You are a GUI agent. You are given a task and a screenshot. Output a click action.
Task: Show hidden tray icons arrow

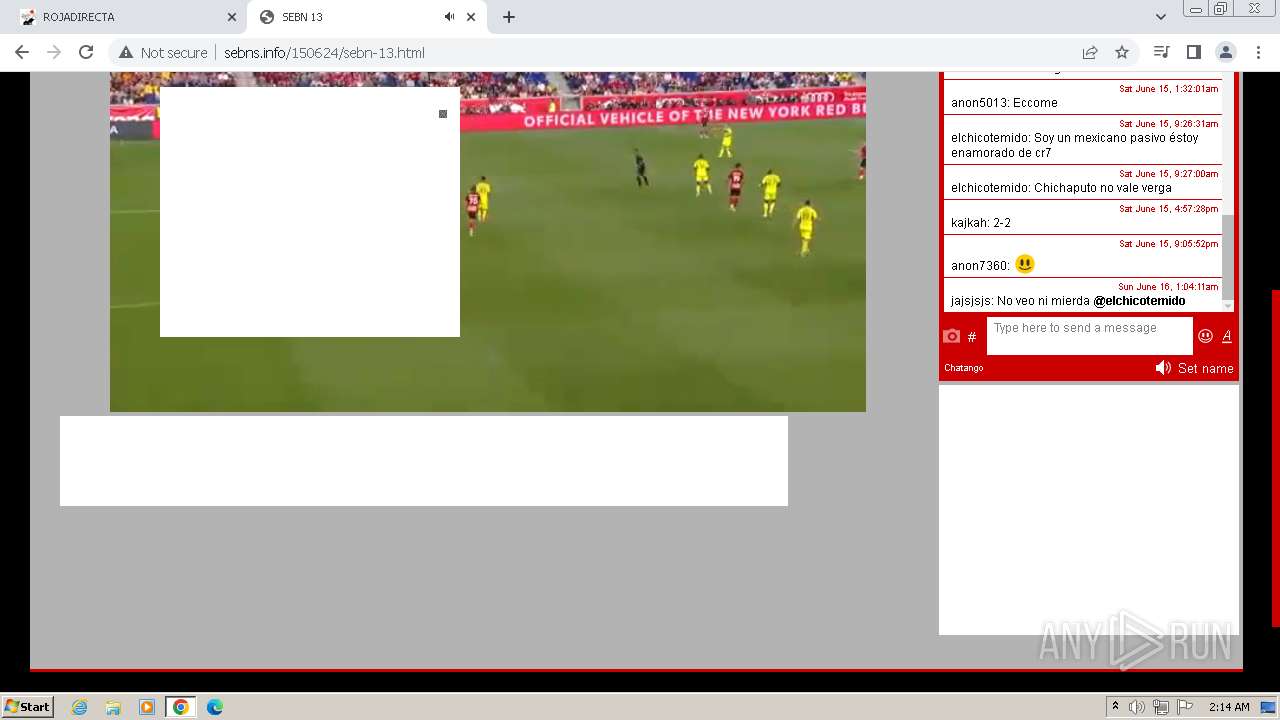tap(1115, 707)
